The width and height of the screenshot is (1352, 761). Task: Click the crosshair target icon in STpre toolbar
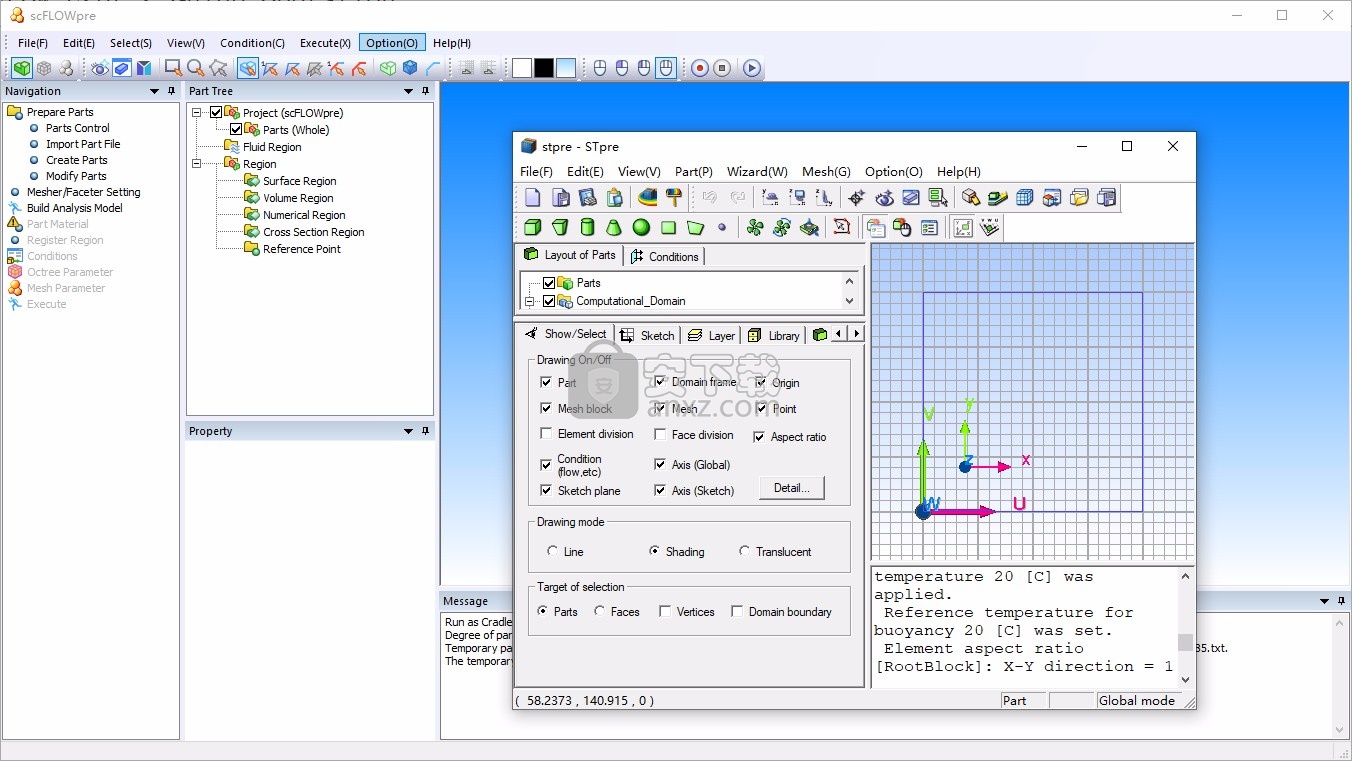[856, 198]
